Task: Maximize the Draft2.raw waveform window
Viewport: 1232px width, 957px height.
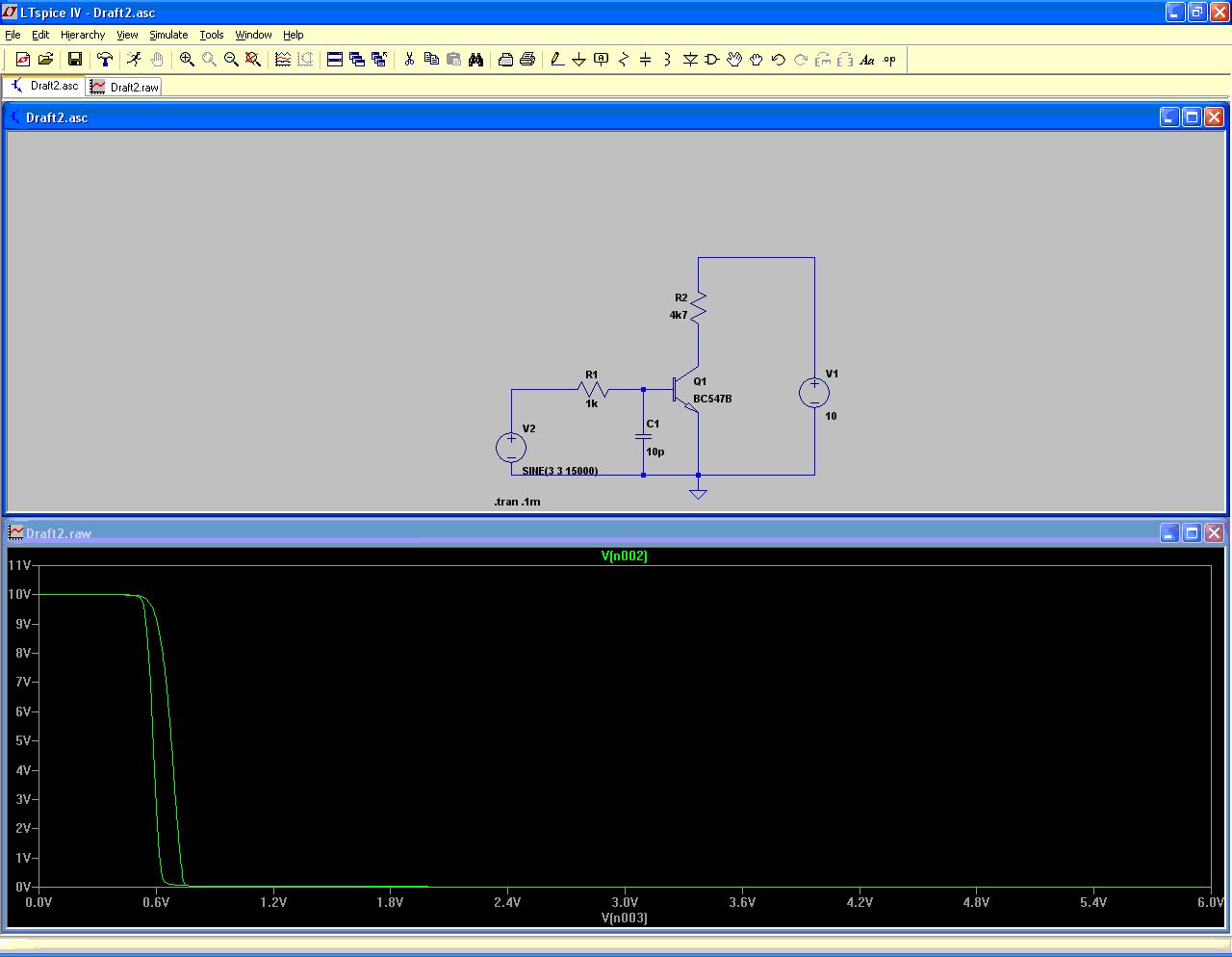Action: coord(1192,532)
